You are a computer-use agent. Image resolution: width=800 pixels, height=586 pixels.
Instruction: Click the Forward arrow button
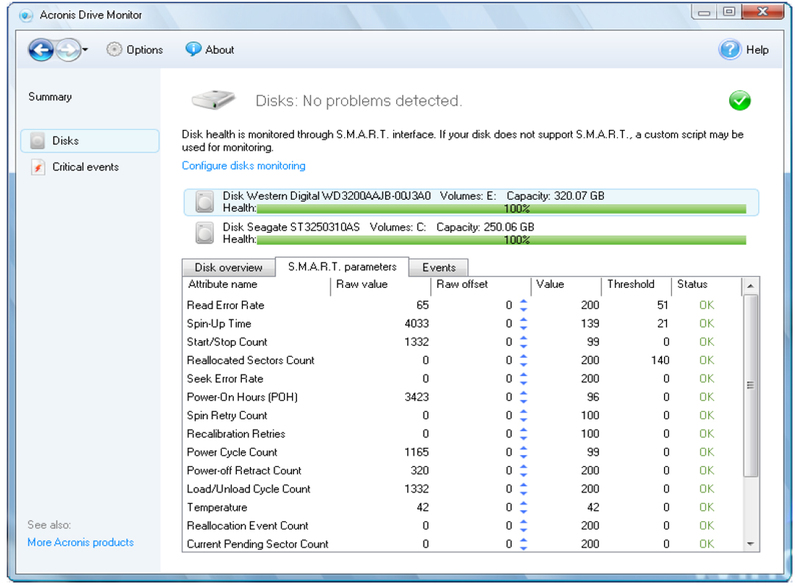68,50
